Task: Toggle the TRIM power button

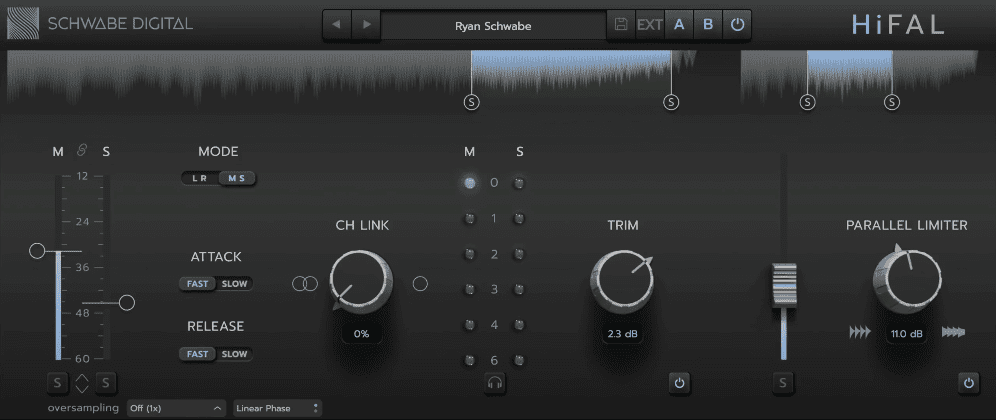Action: tap(679, 383)
